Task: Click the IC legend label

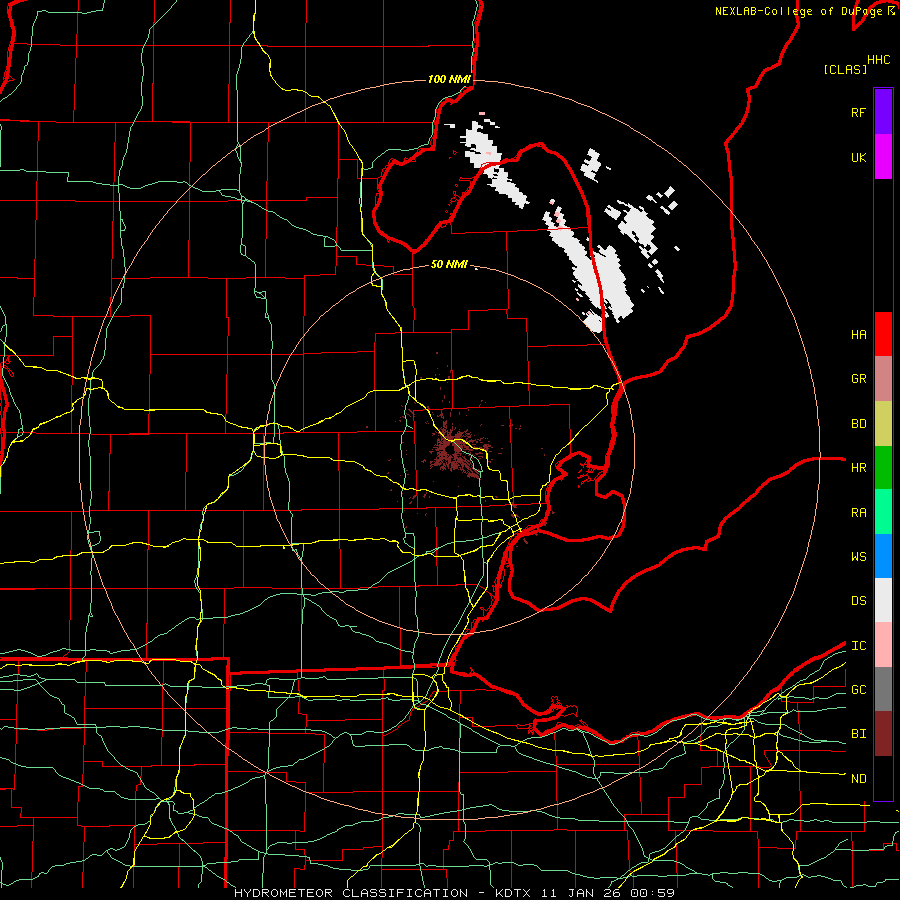Action: point(858,646)
